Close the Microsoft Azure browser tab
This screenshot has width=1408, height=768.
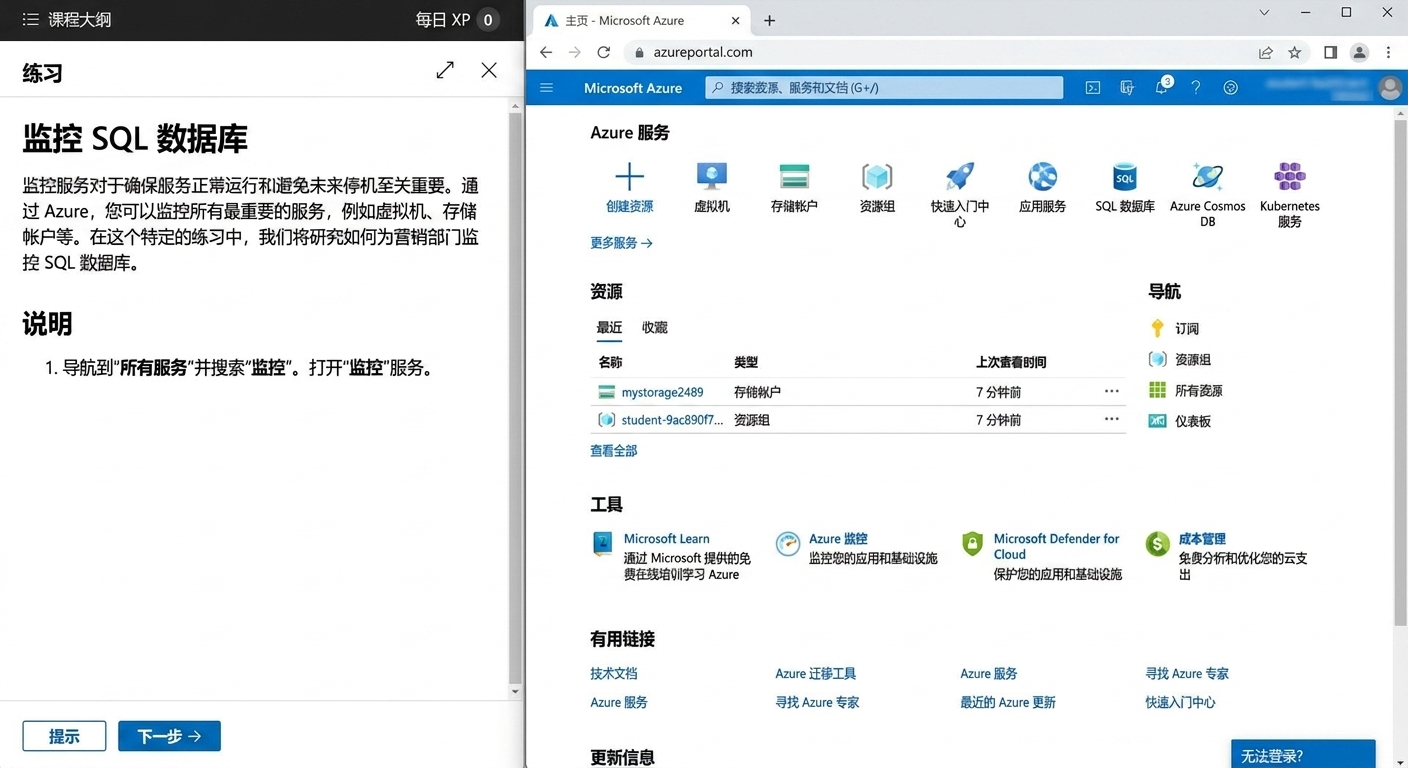coord(736,20)
